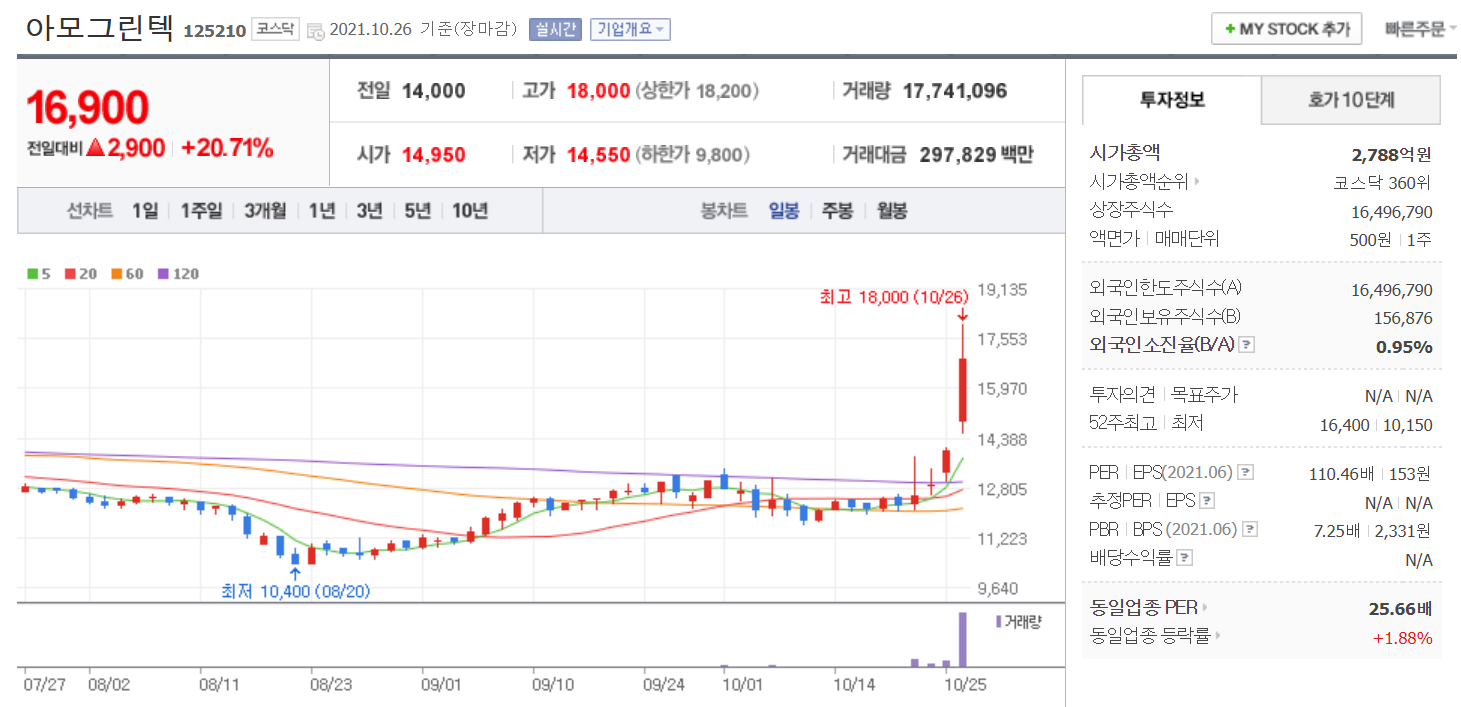The image size is (1461, 707).
Task: Click the 외국인소진율 value 0.95%
Action: tap(1405, 347)
